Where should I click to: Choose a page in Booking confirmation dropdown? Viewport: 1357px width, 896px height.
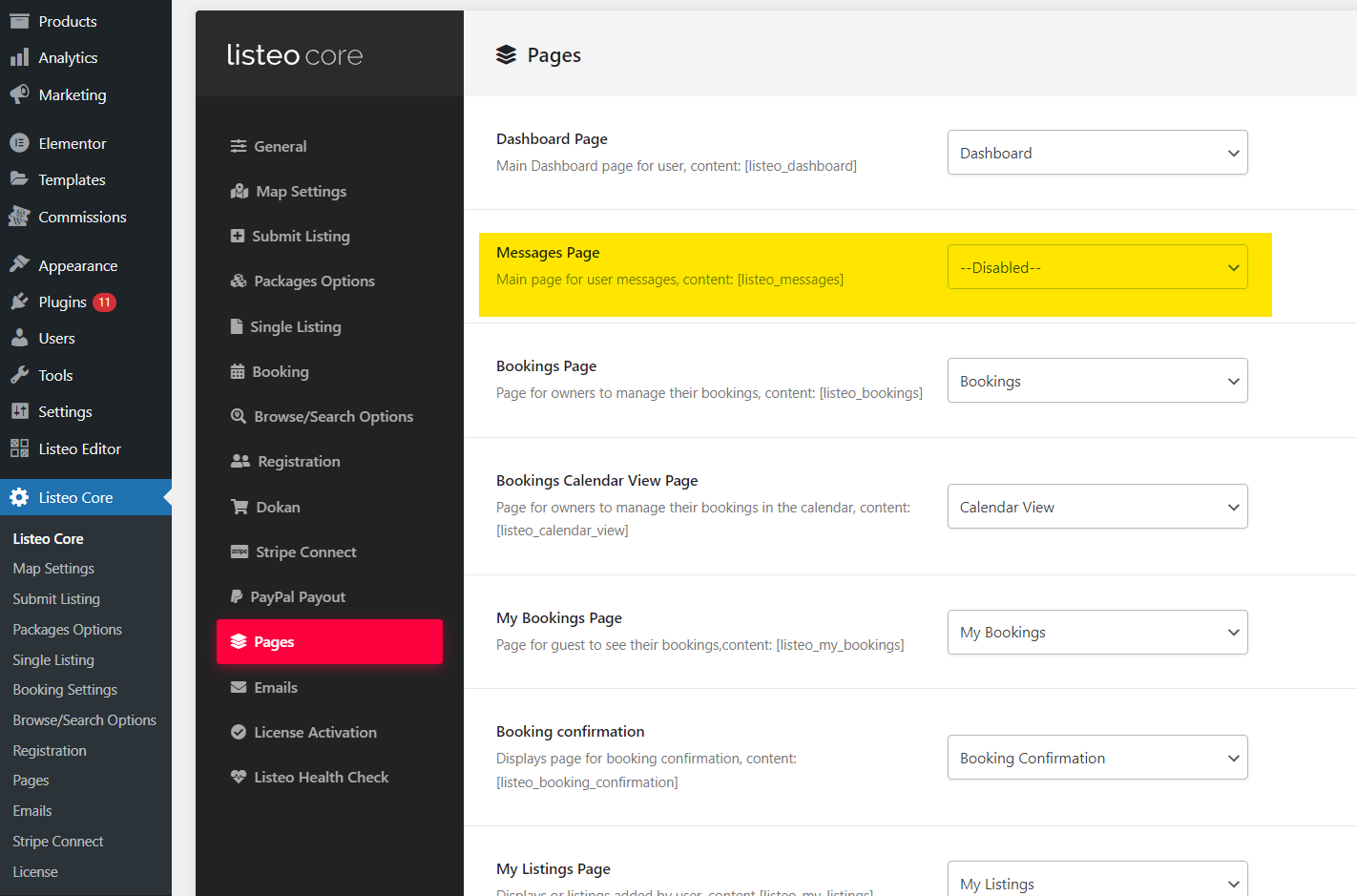click(1096, 758)
